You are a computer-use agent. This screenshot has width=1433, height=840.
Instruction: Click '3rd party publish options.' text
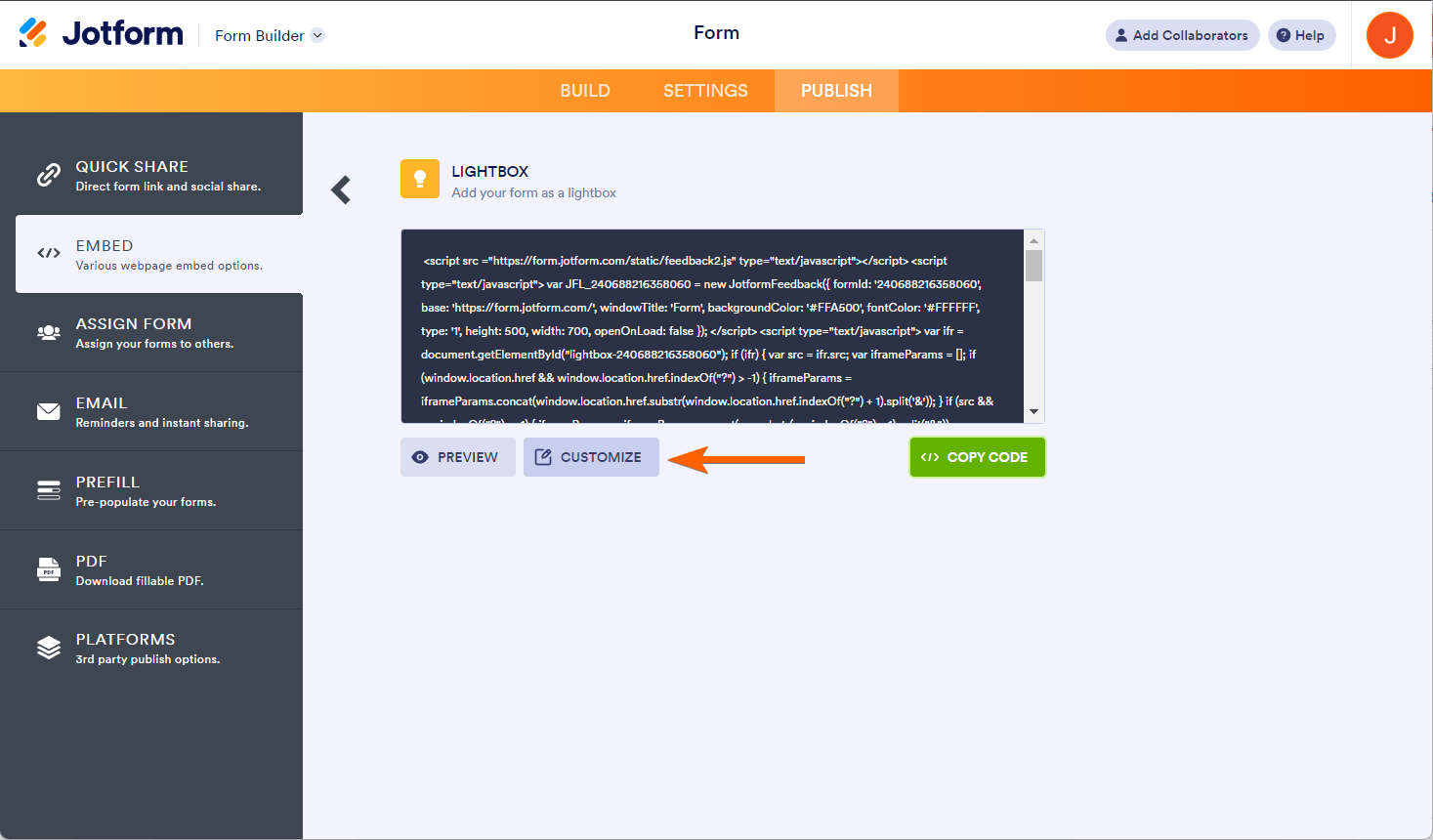coord(148,659)
